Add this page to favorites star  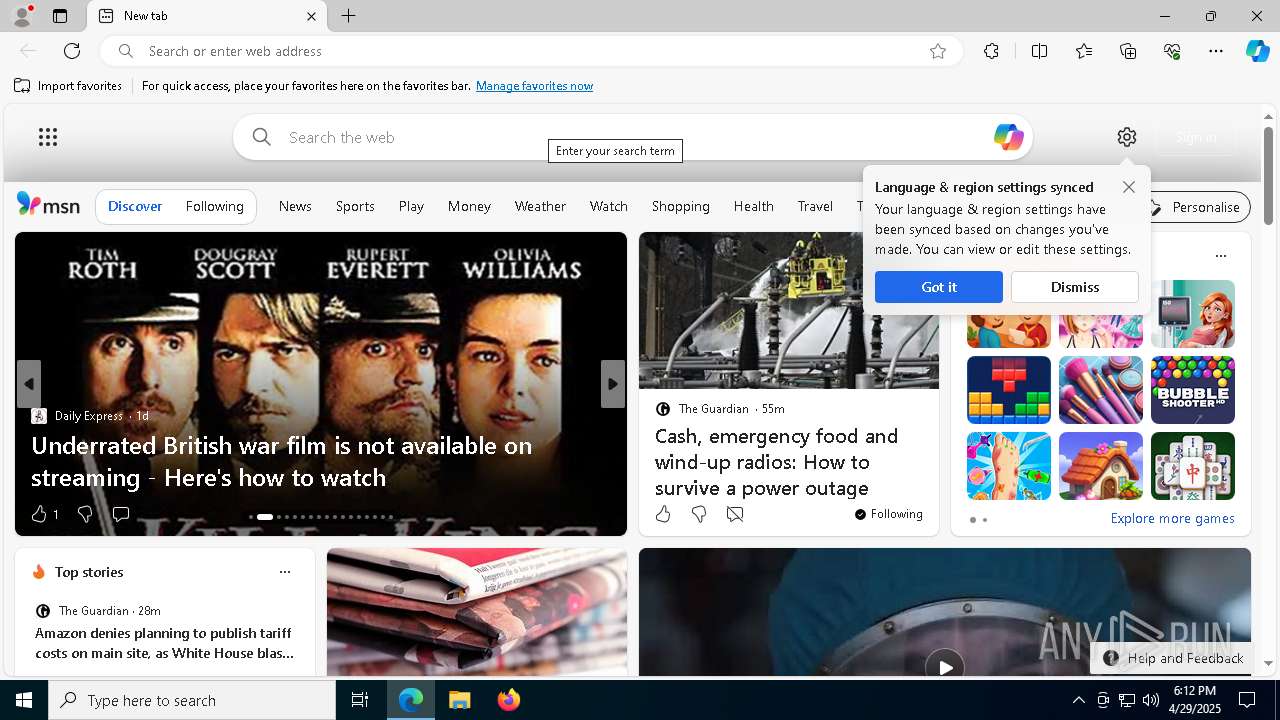point(938,51)
